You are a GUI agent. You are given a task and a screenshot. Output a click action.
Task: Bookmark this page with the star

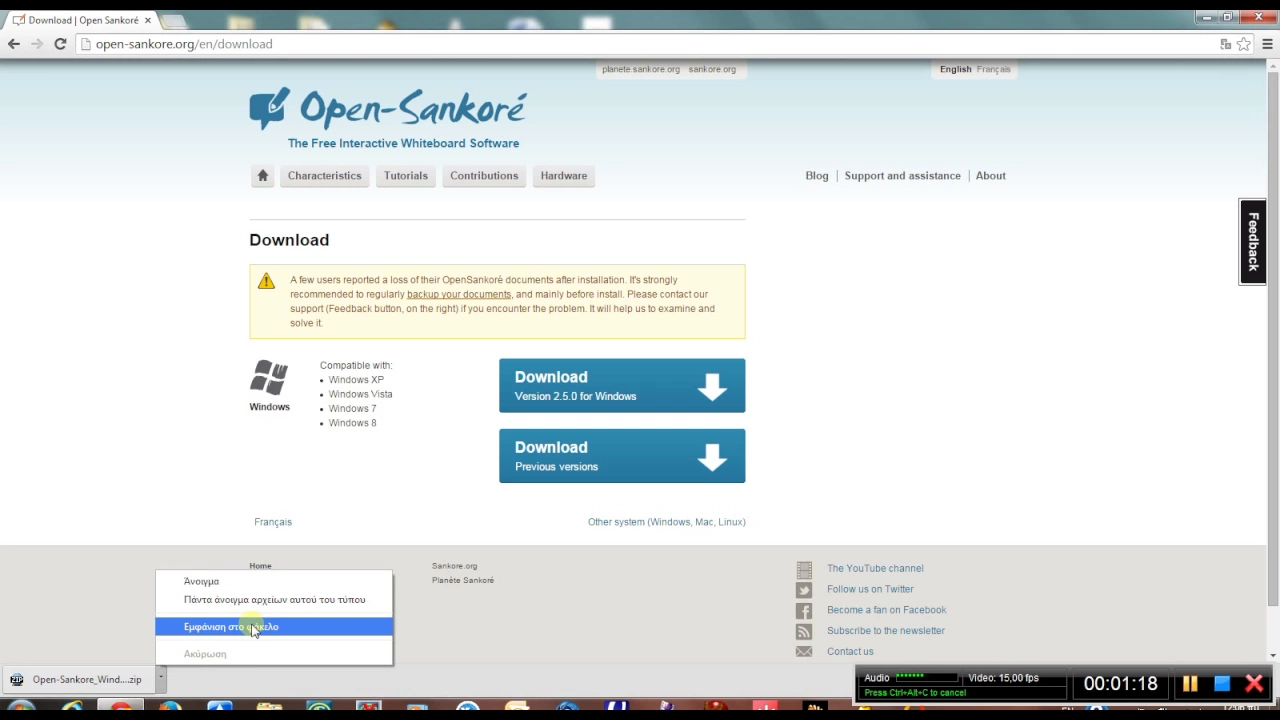coord(1244,44)
